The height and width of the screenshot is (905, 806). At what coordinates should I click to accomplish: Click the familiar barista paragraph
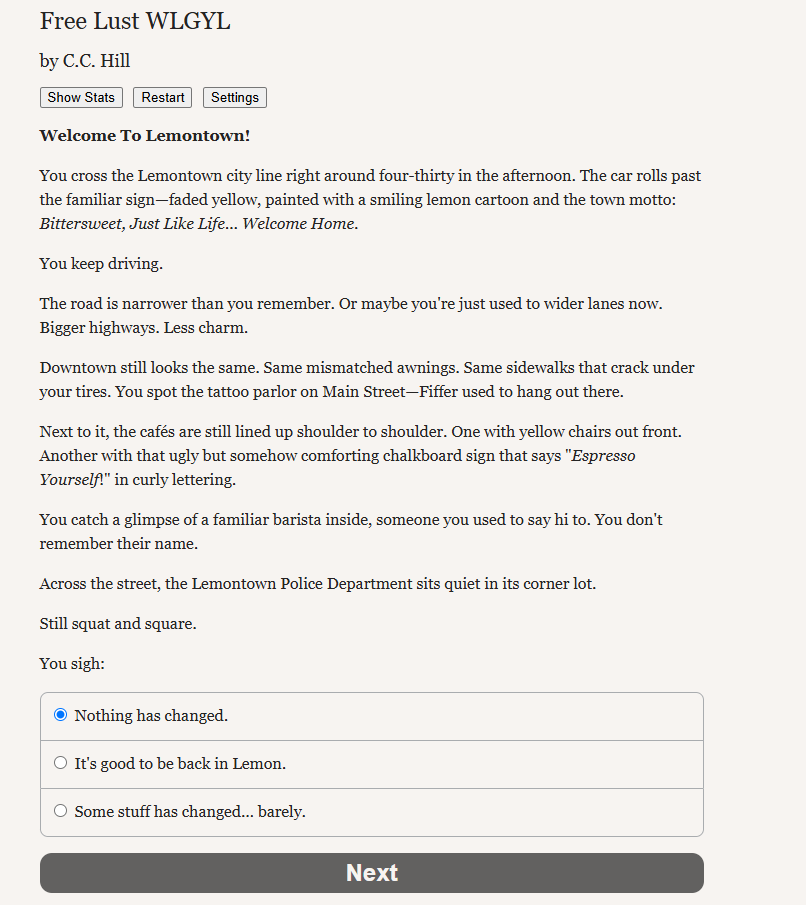351,532
